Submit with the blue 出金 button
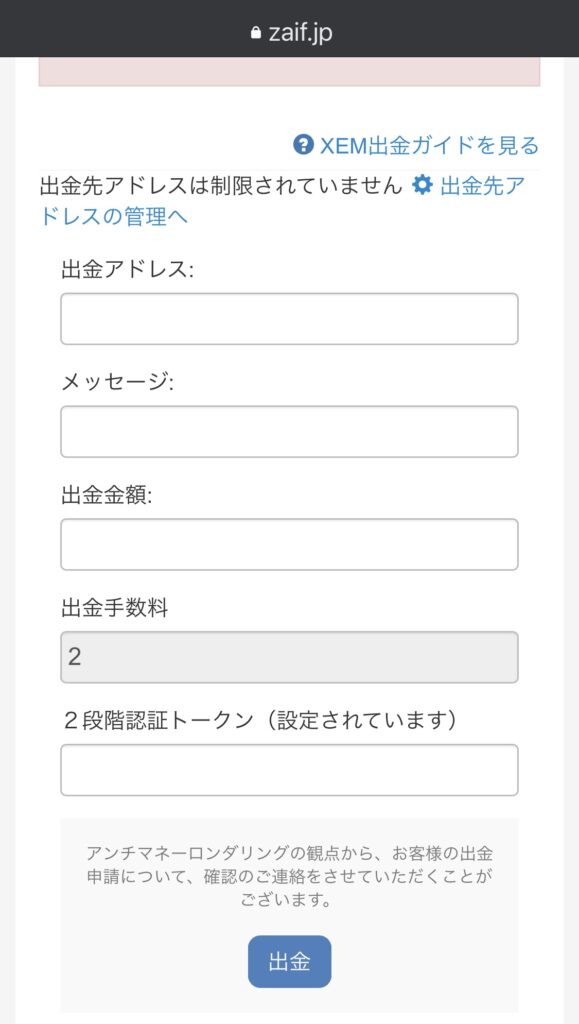Viewport: 579px width, 1024px height. (289, 961)
